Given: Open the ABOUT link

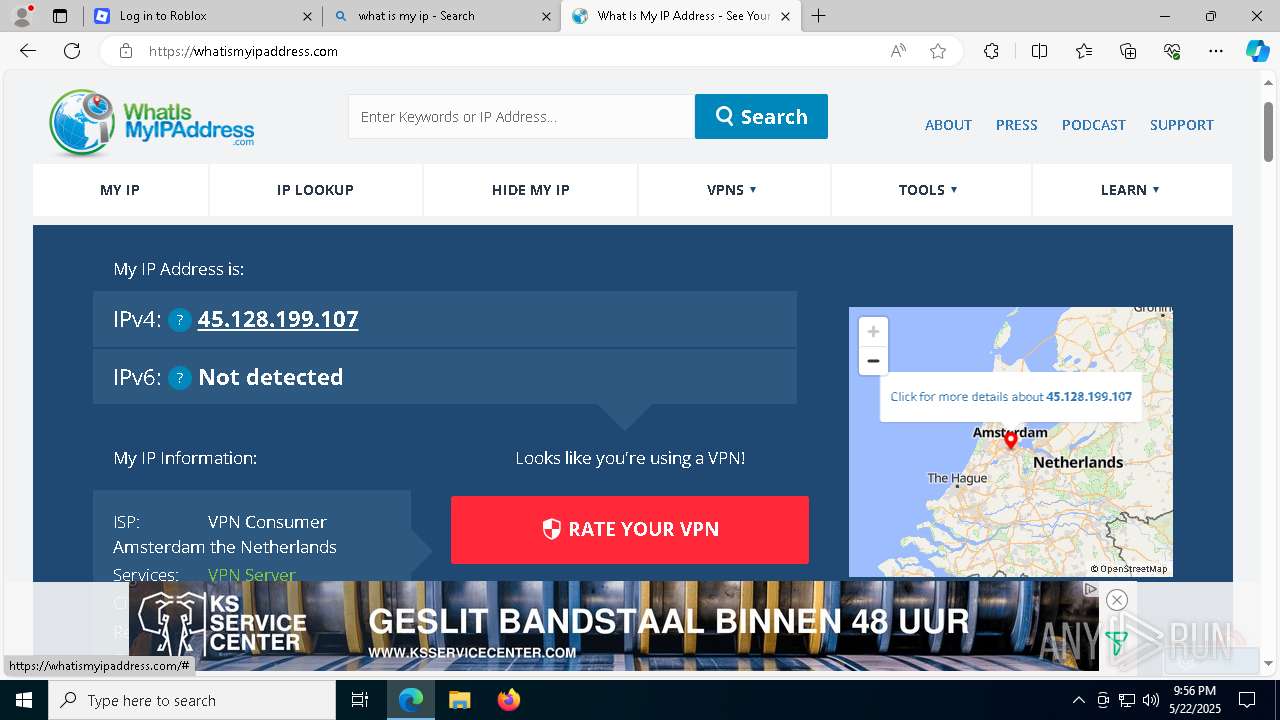Looking at the screenshot, I should [948, 125].
